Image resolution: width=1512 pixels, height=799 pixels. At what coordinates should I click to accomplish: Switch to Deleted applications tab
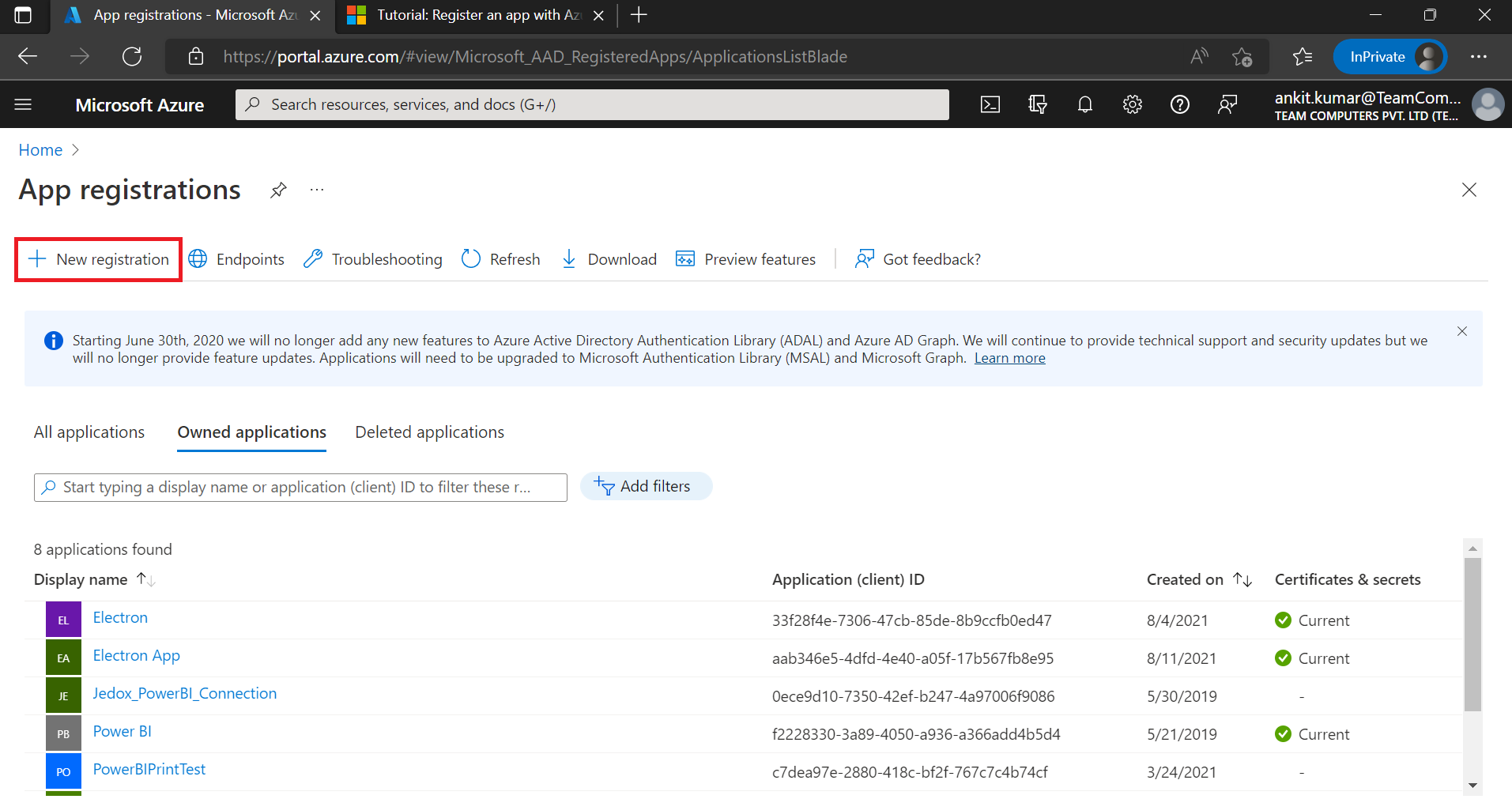point(429,432)
